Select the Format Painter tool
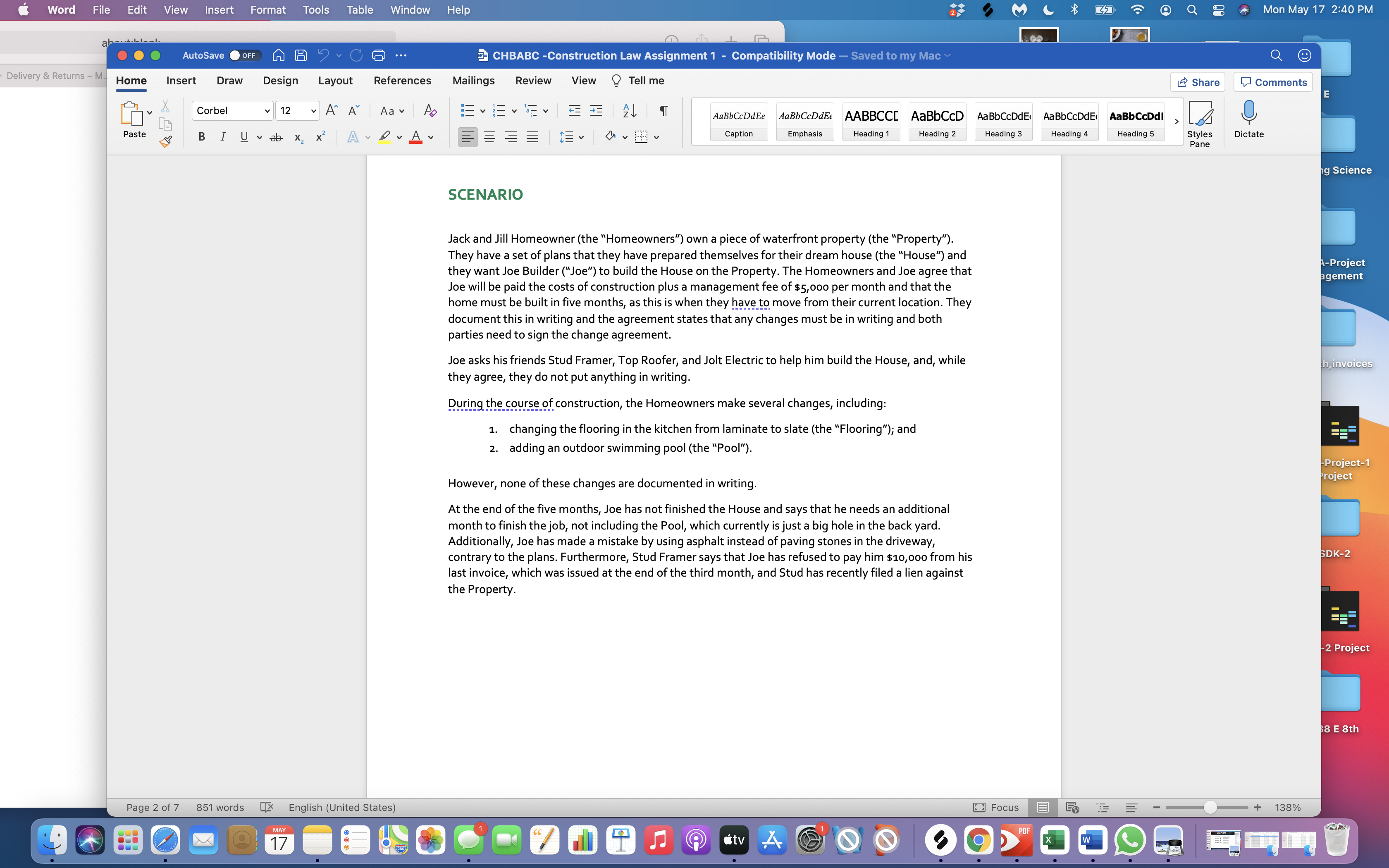 coord(166,142)
